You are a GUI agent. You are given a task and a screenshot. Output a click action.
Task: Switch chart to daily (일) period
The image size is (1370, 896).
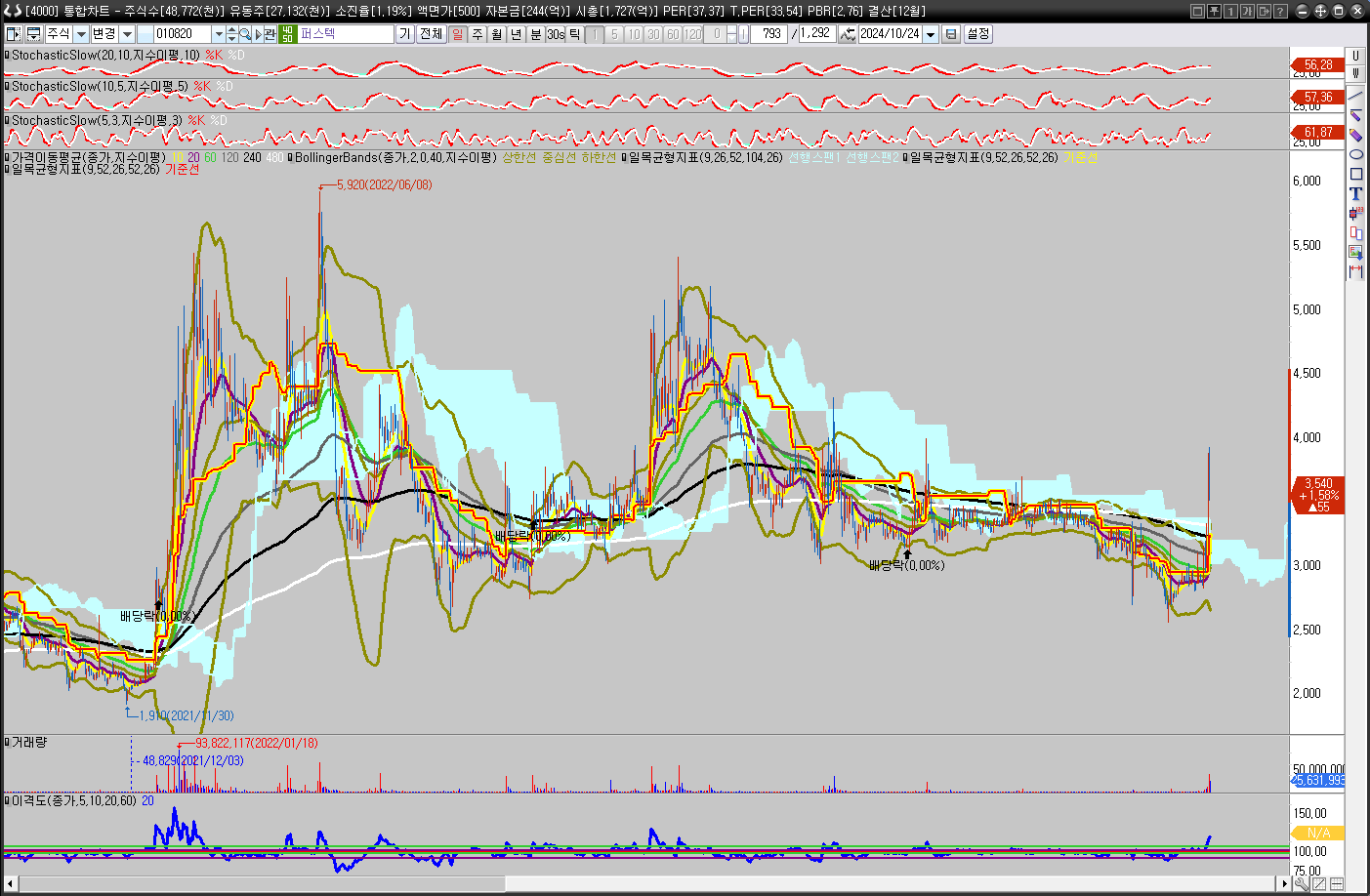457,34
